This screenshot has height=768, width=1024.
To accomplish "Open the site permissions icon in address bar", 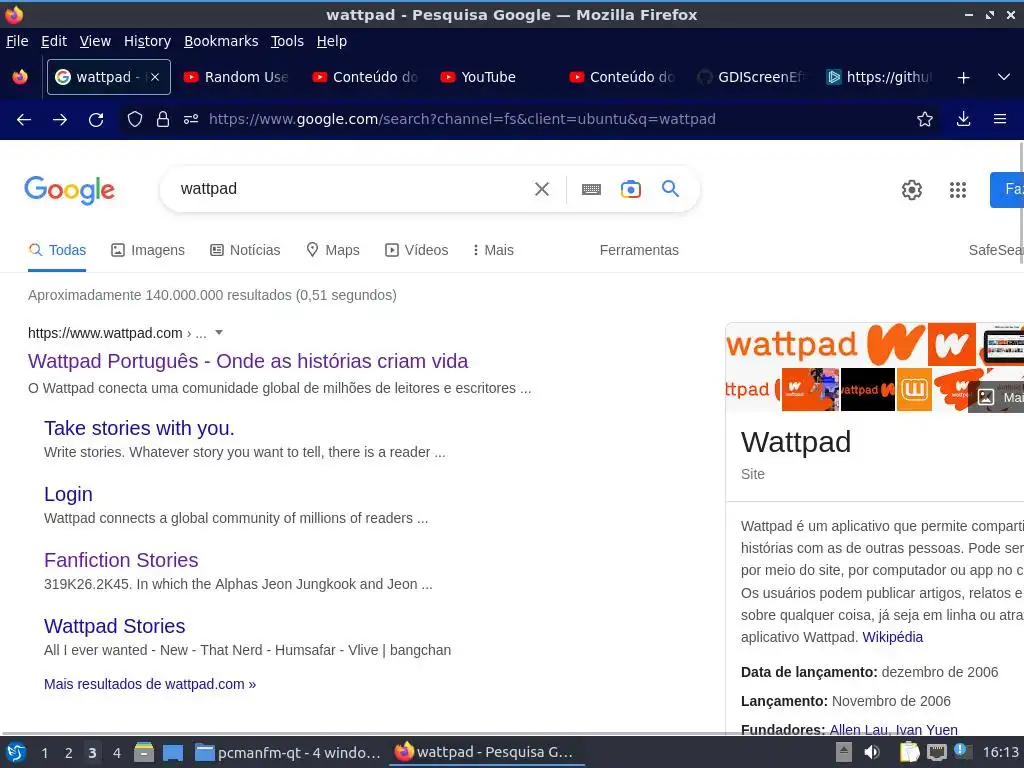I will click(x=191, y=119).
